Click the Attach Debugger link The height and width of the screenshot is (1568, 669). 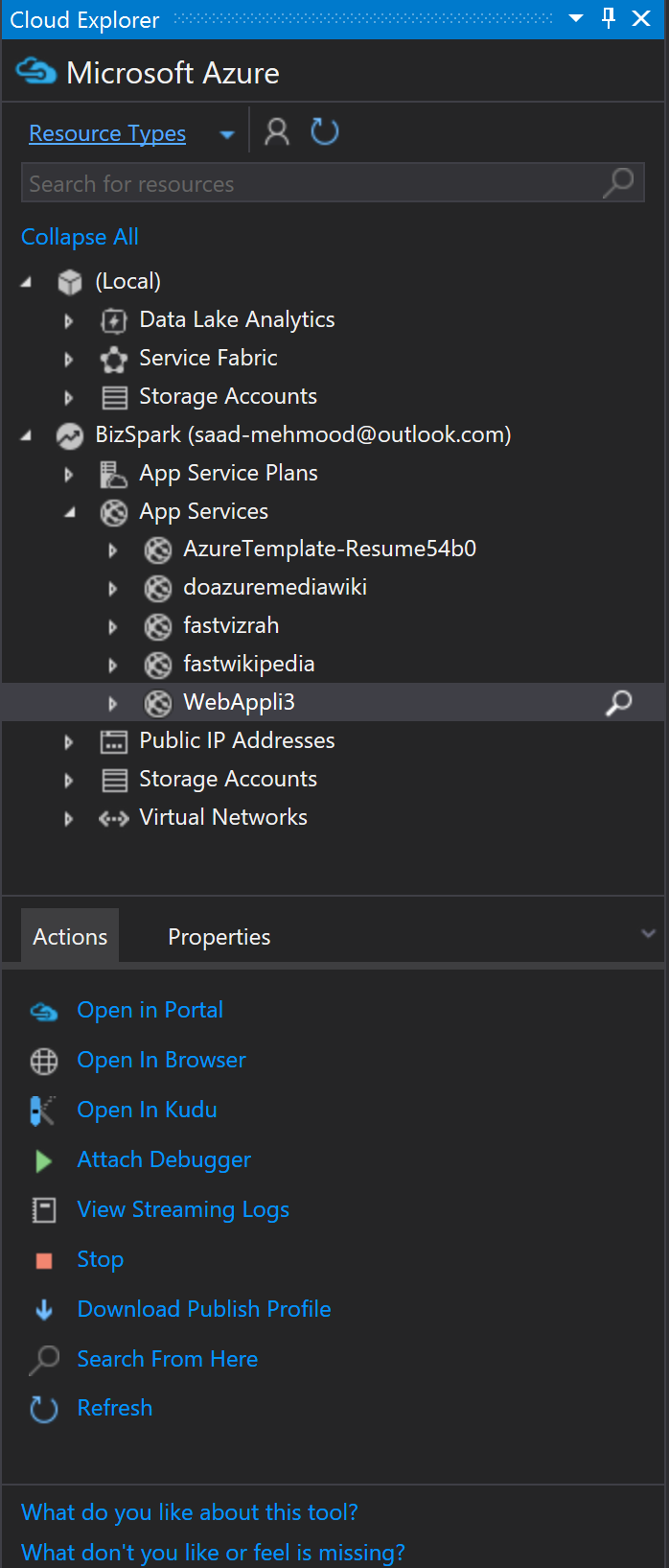pyautogui.click(x=164, y=1159)
